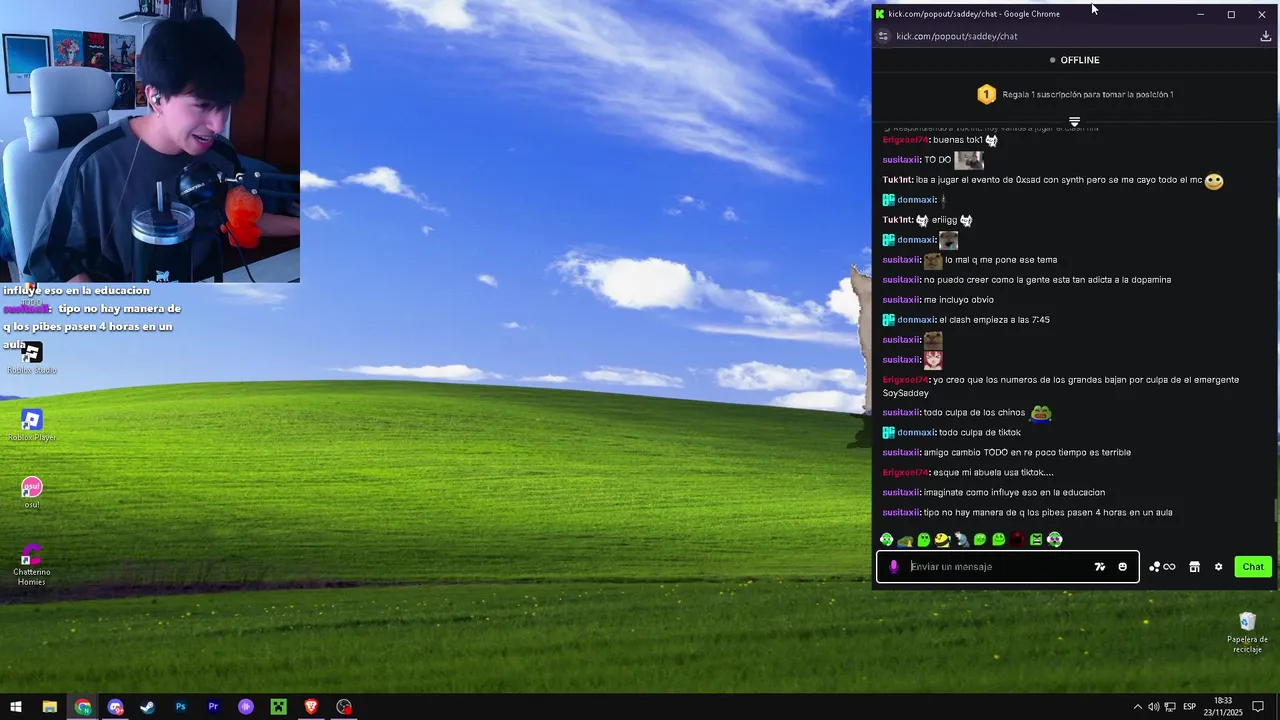Open the Chatterino Homies desktop icon
The image size is (1280, 720).
point(32,564)
